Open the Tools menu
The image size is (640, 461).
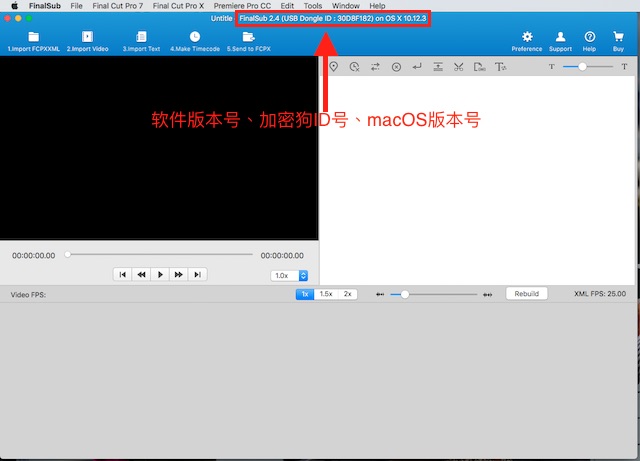tap(313, 6)
